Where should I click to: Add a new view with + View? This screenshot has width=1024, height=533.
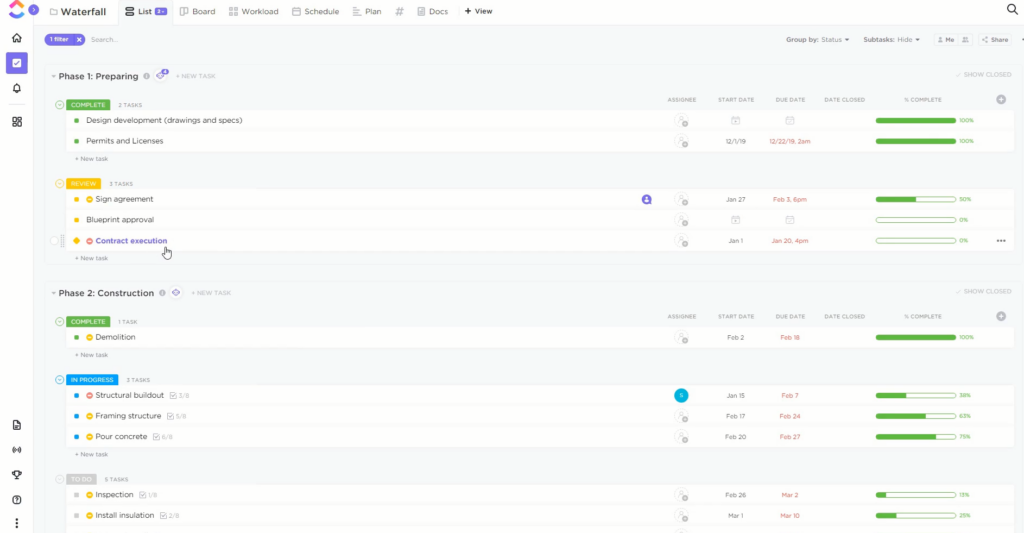coord(478,11)
